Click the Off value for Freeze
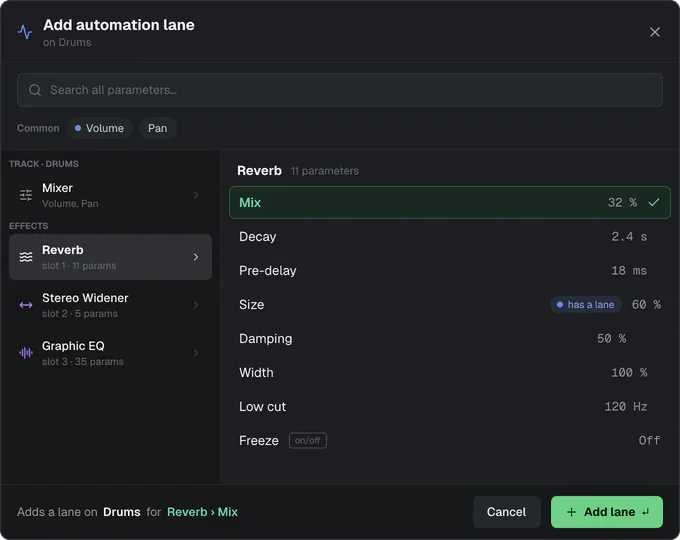 (649, 441)
